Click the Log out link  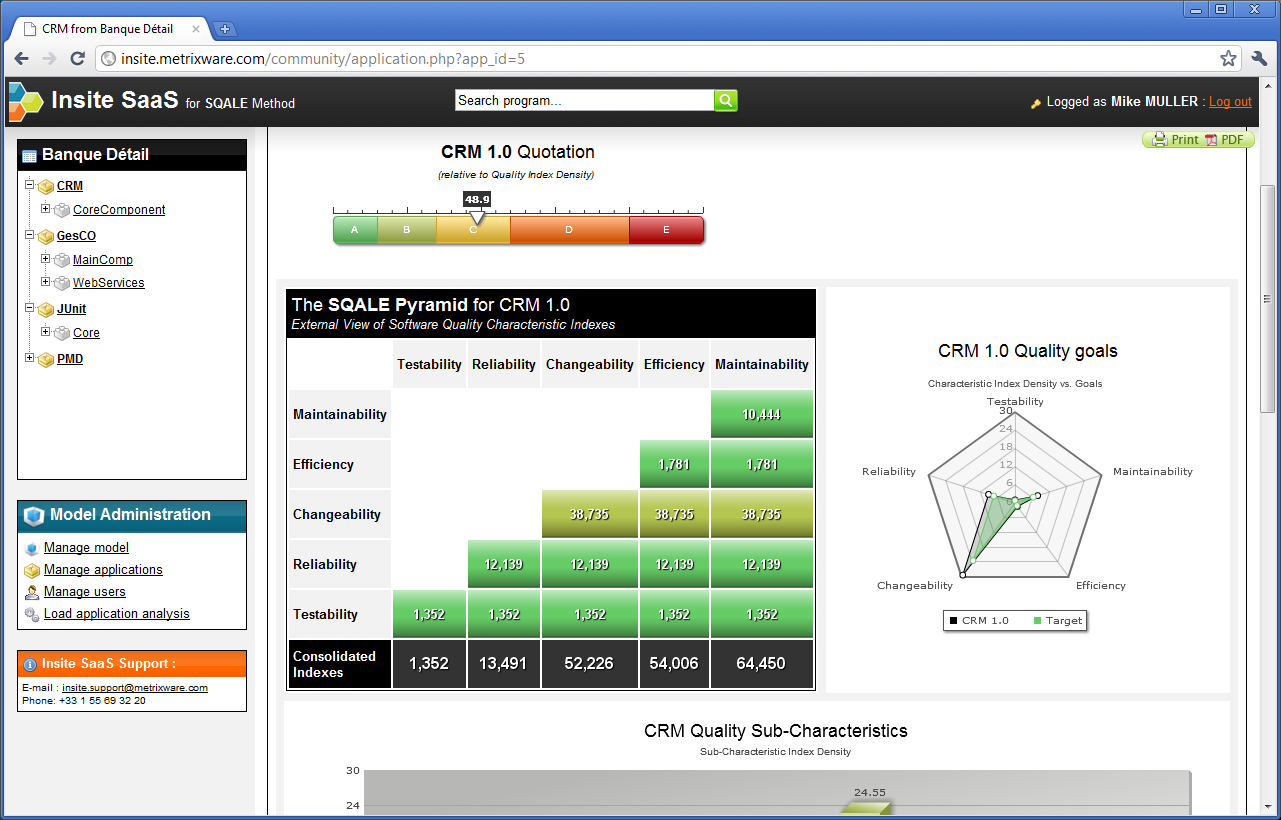1230,102
